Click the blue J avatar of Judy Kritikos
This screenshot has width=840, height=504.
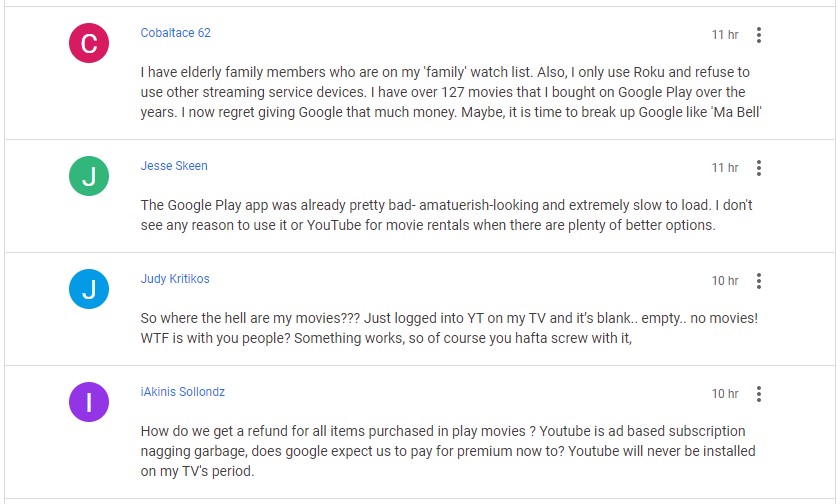tap(89, 289)
